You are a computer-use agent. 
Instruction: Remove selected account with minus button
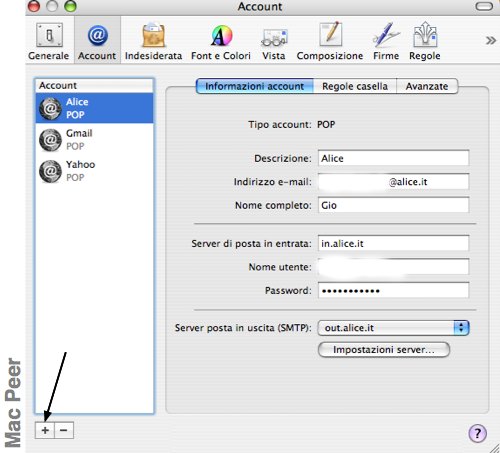(x=64, y=430)
